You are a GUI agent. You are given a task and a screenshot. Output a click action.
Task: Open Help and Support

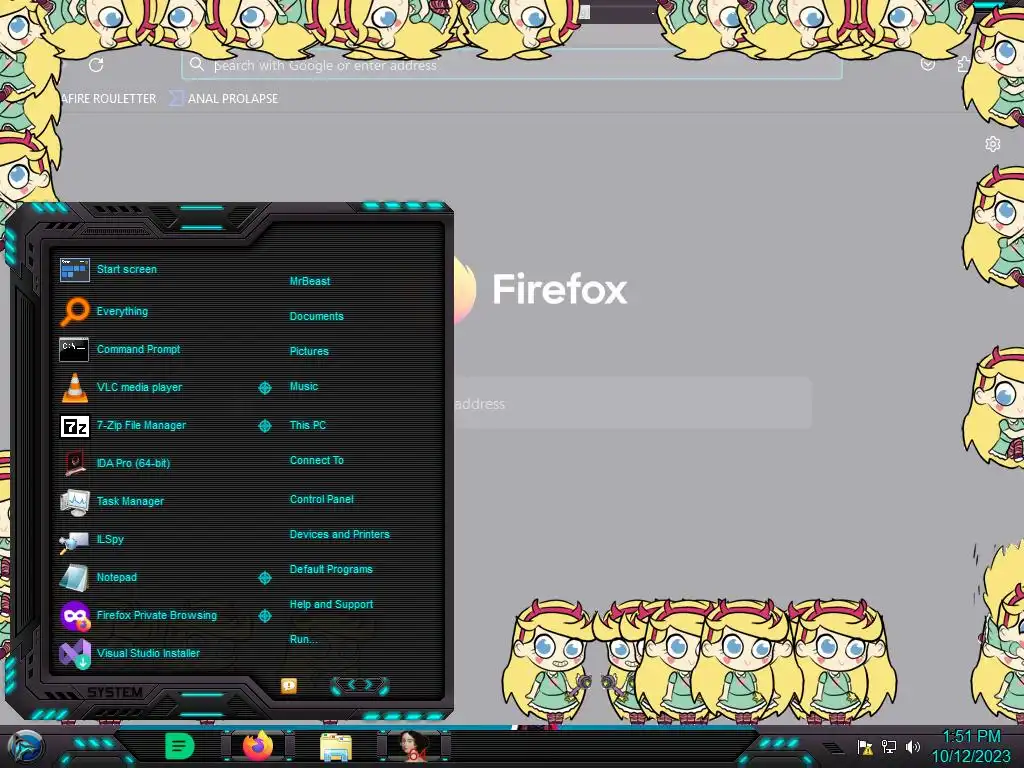point(331,604)
